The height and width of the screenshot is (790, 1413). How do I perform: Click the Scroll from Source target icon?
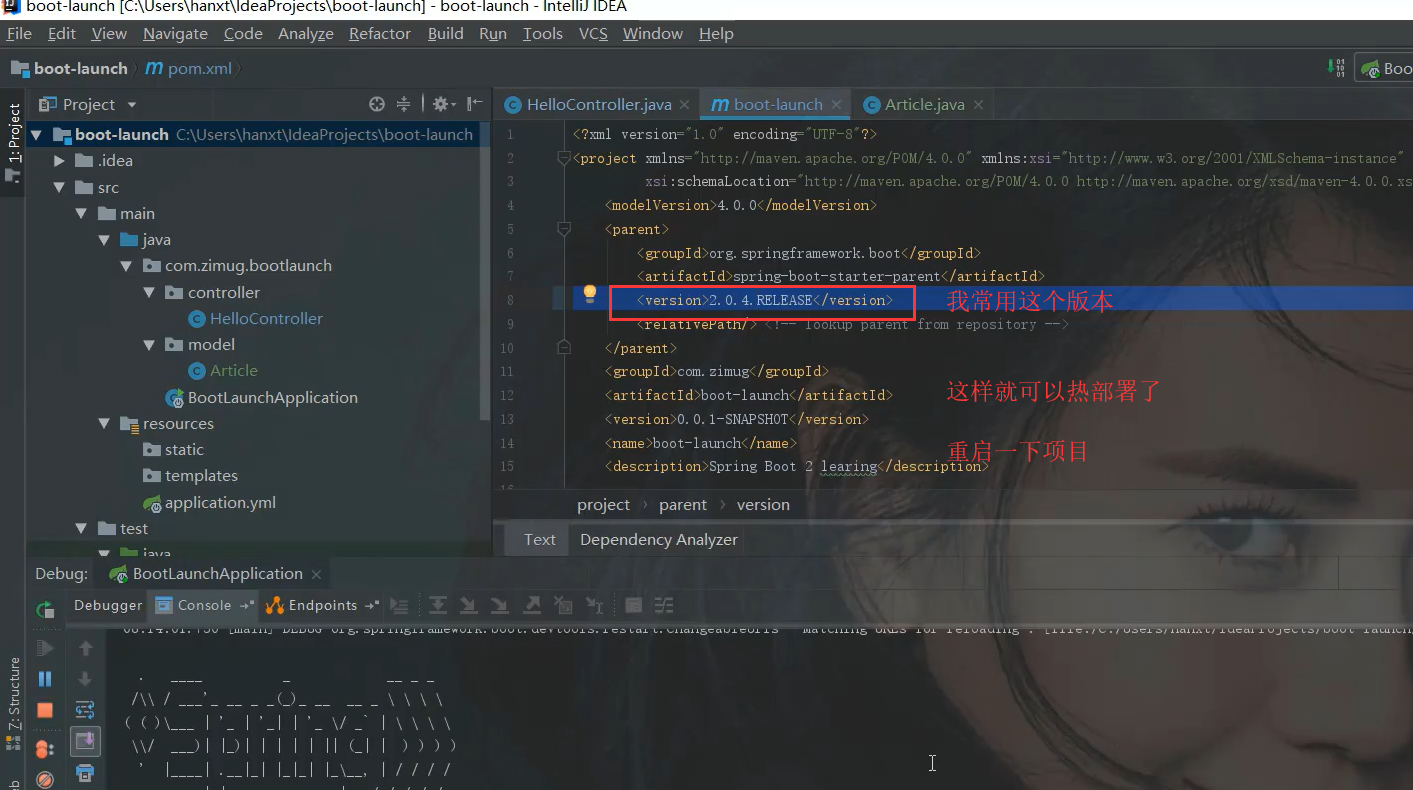coord(377,104)
